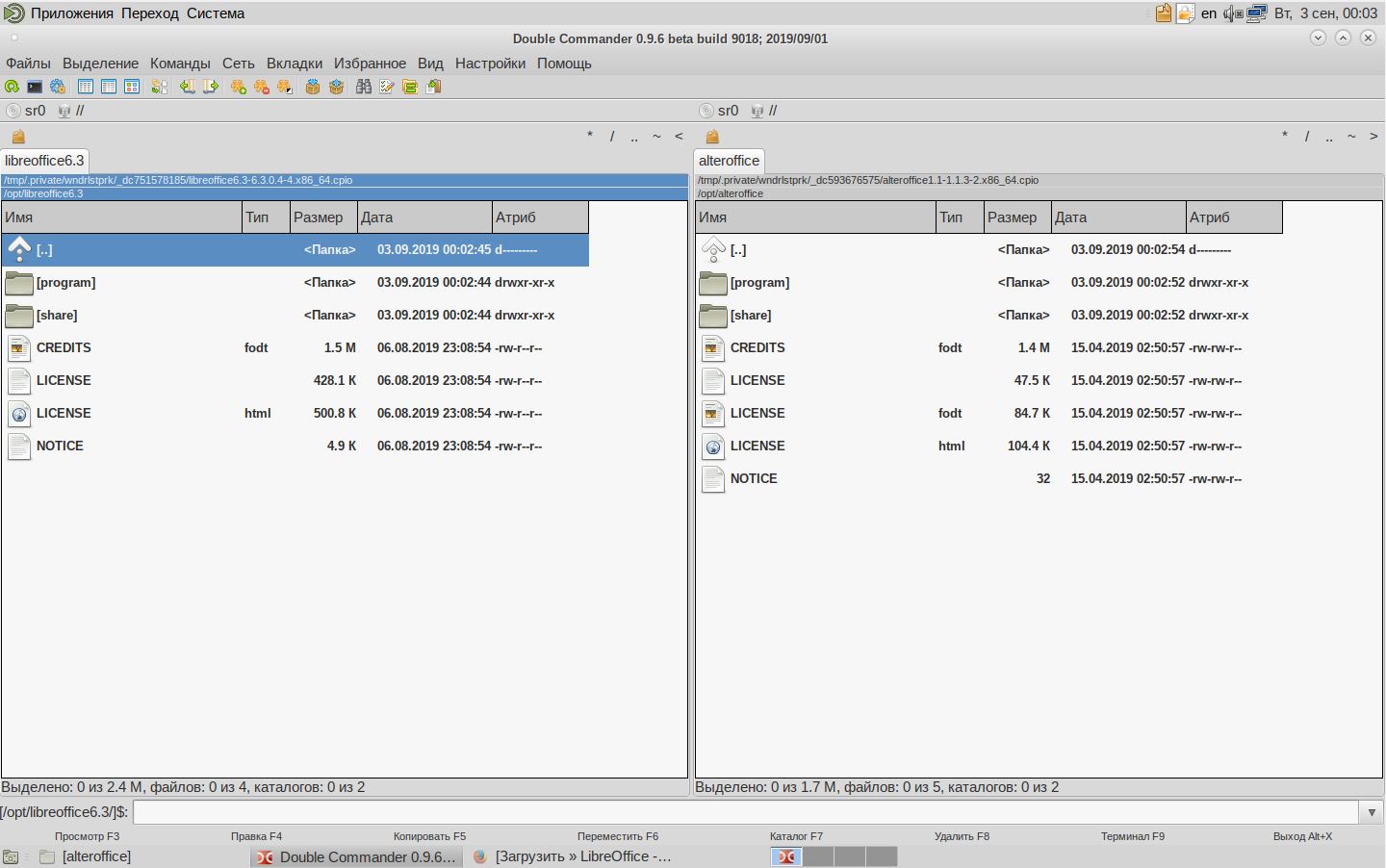Image resolution: width=1386 pixels, height=868 pixels.
Task: Open the Настройки menu
Action: 490,64
